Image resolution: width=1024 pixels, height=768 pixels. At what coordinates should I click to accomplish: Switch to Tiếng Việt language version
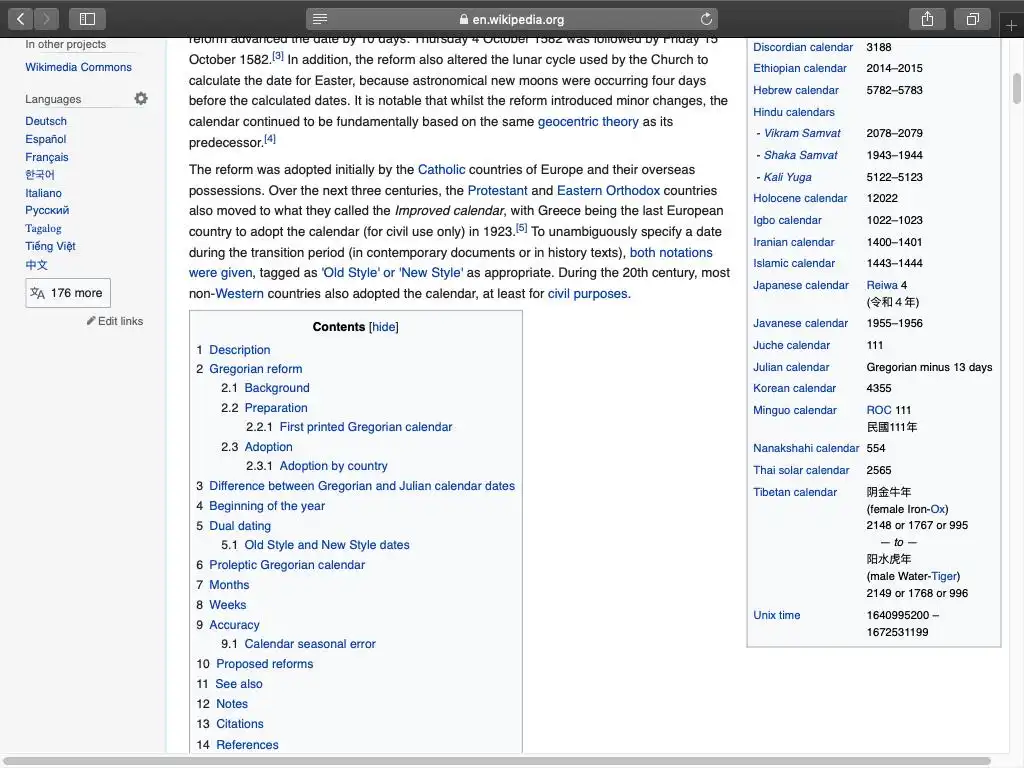point(50,246)
